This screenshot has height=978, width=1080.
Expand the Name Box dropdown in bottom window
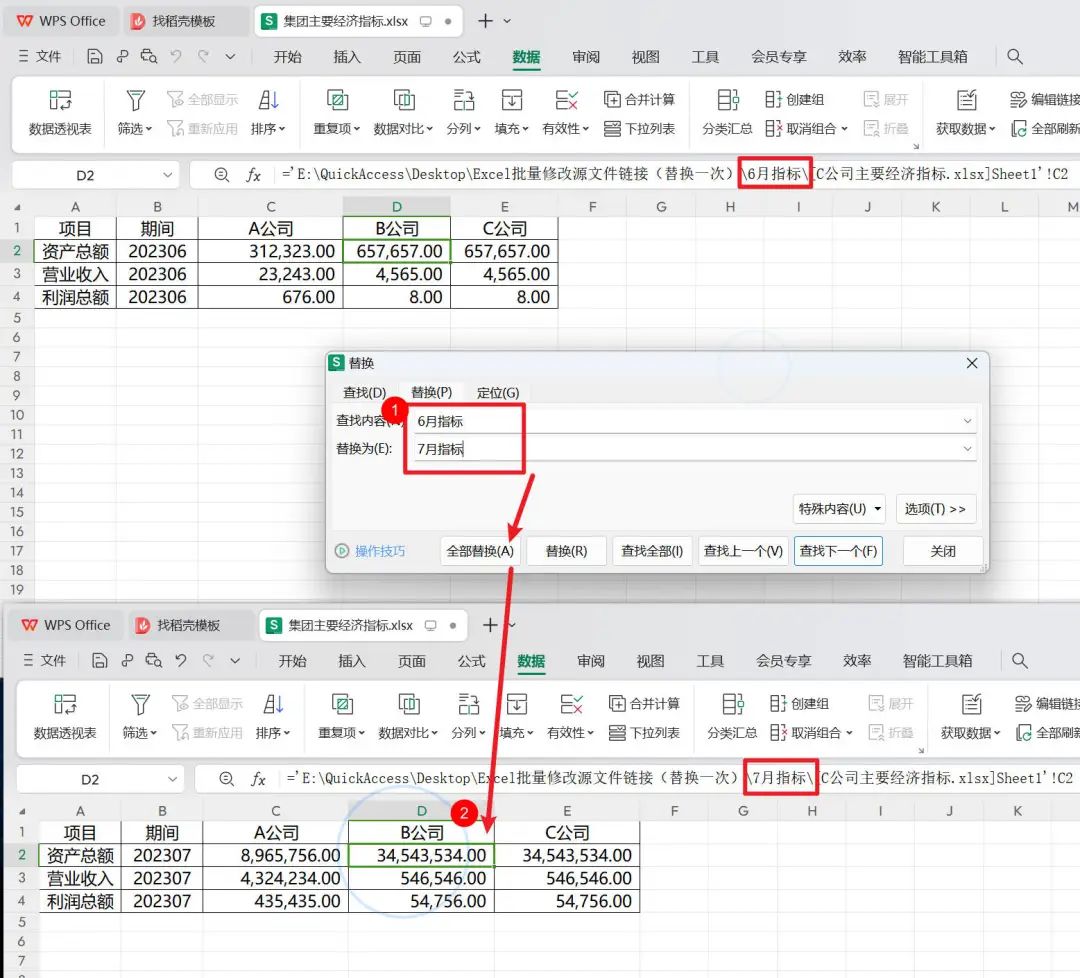(172, 779)
